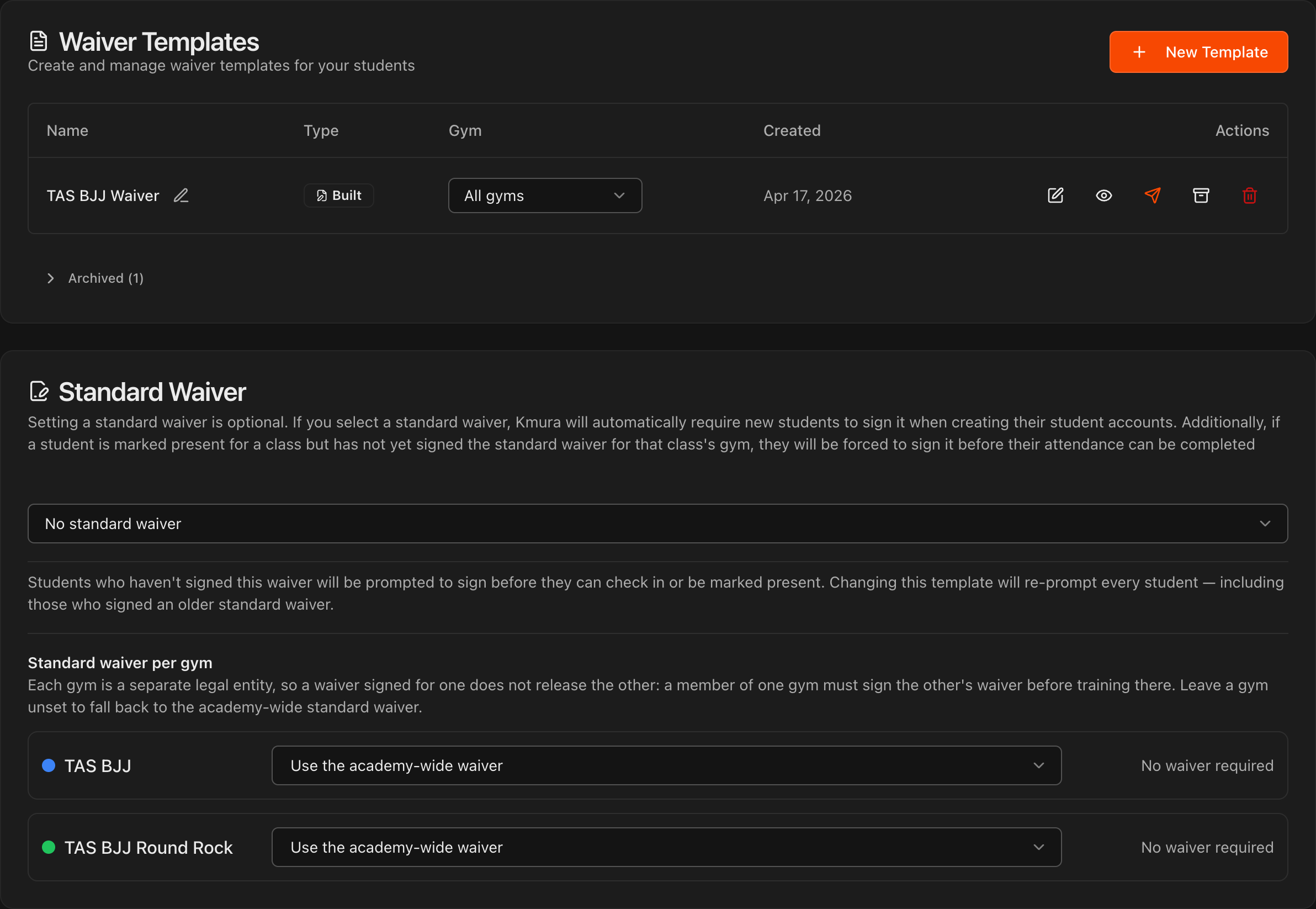Click the Waiver Templates document icon
Screen dimensions: 1316x909
click(39, 41)
